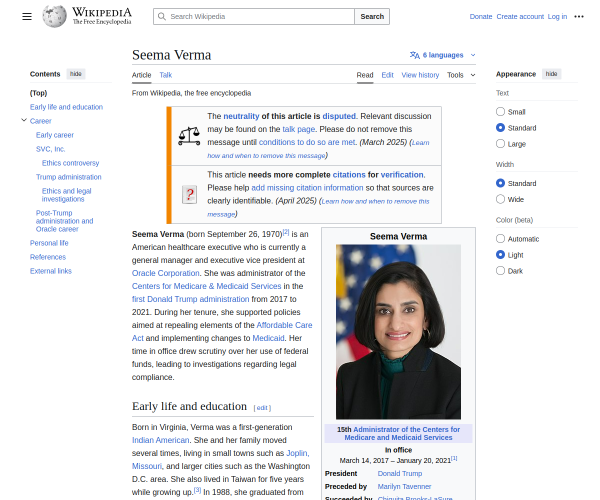
Task: Jump to External links in contents
Action: click(x=51, y=271)
